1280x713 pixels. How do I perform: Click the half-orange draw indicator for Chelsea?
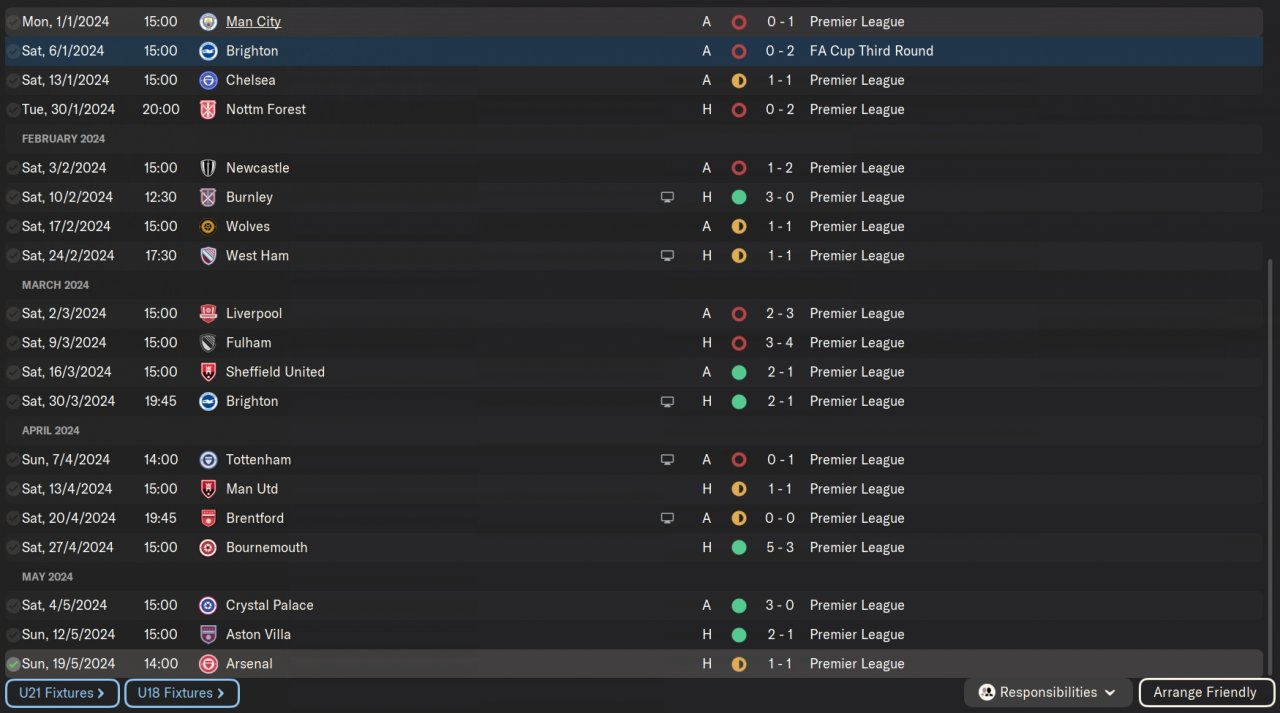(x=739, y=80)
